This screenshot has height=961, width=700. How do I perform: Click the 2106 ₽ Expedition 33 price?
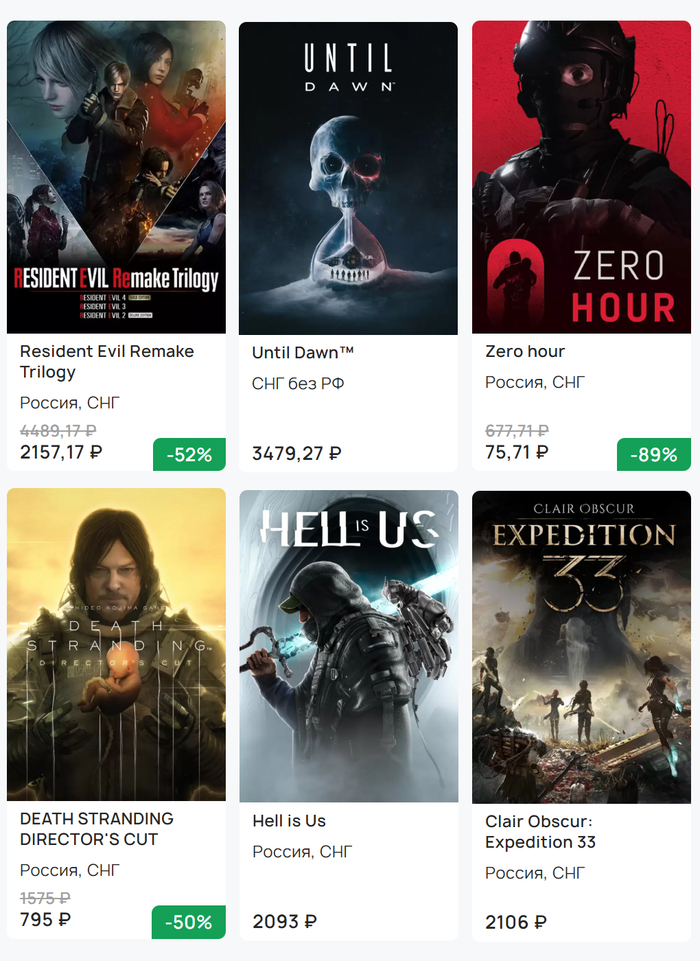click(x=516, y=921)
